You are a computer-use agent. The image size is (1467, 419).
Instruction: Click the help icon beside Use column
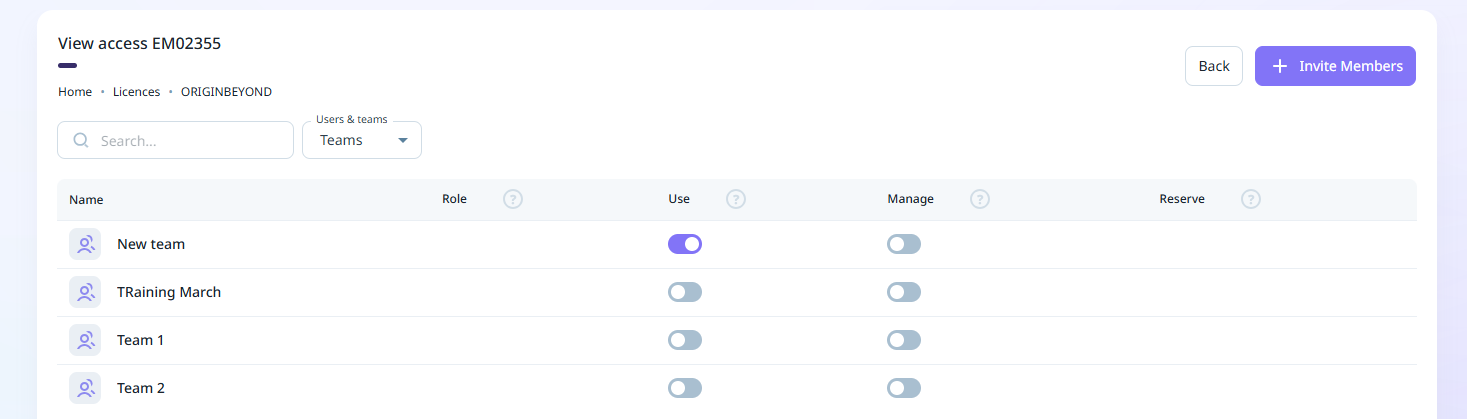pos(736,199)
